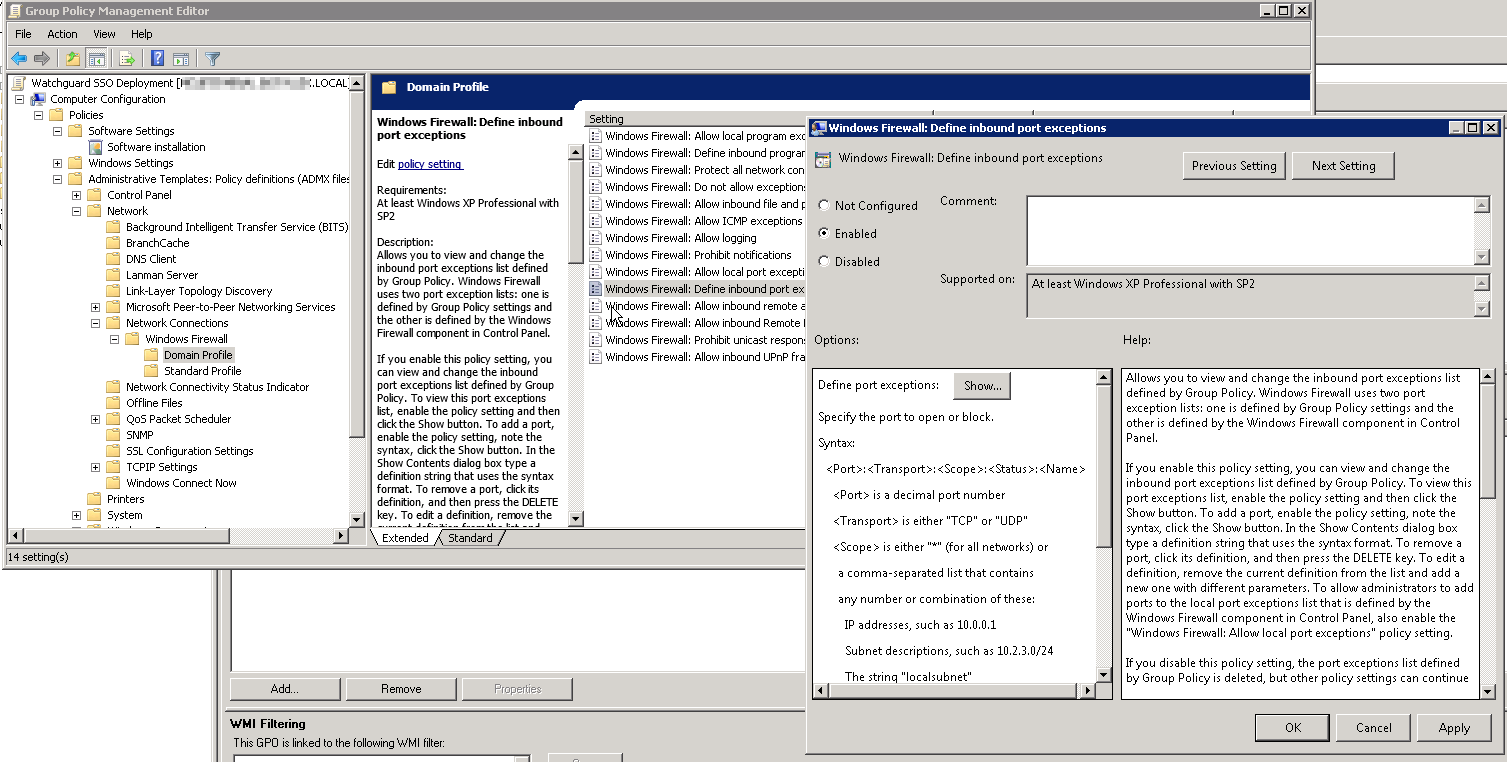Switch to the Standard tab
Image resolution: width=1507 pixels, height=762 pixels.
470,538
